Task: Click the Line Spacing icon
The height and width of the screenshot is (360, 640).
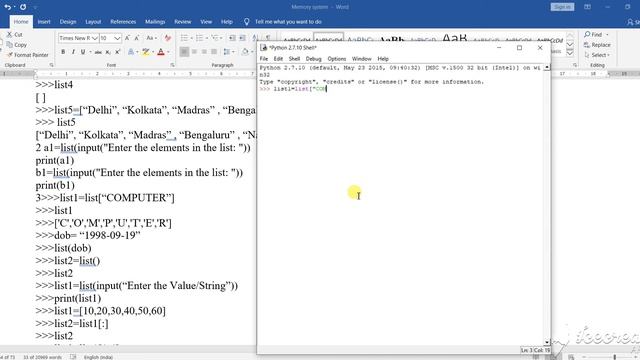Action: coord(227,52)
